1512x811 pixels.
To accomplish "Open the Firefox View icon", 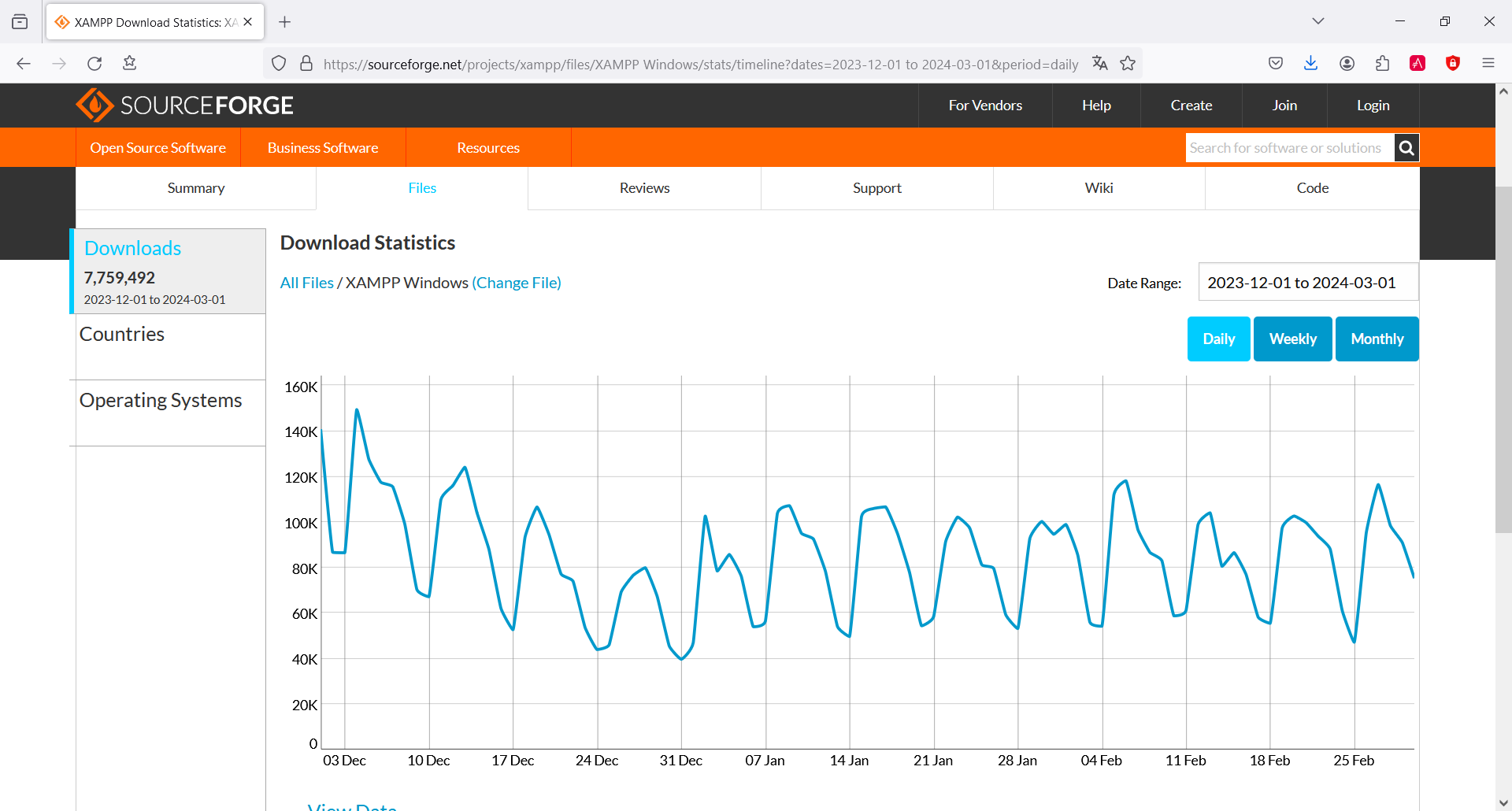I will 20,22.
